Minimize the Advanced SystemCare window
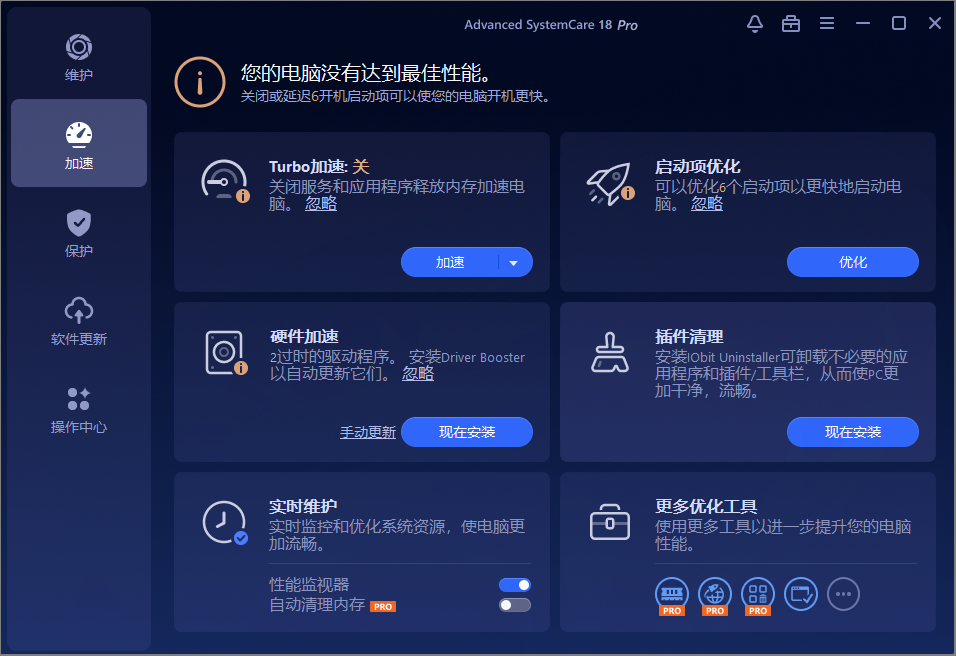956x656 pixels. point(863,23)
